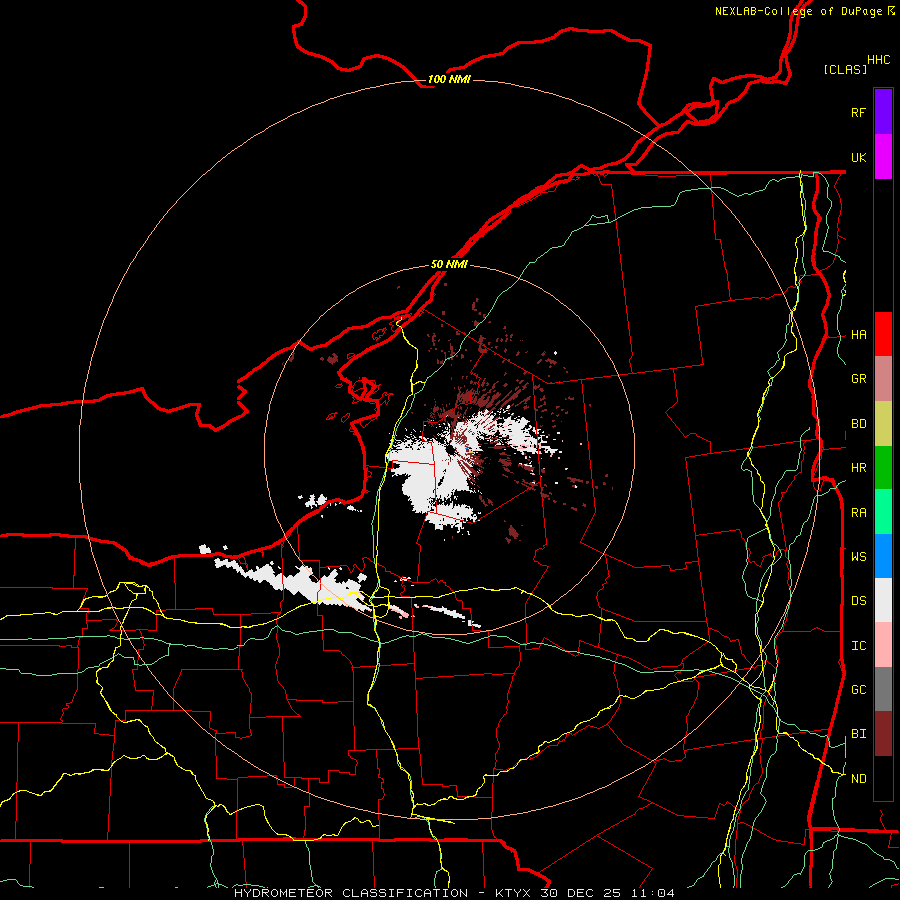Choose the blue WS legend swatch
Image resolution: width=900 pixels, height=900 pixels.
coord(883,556)
